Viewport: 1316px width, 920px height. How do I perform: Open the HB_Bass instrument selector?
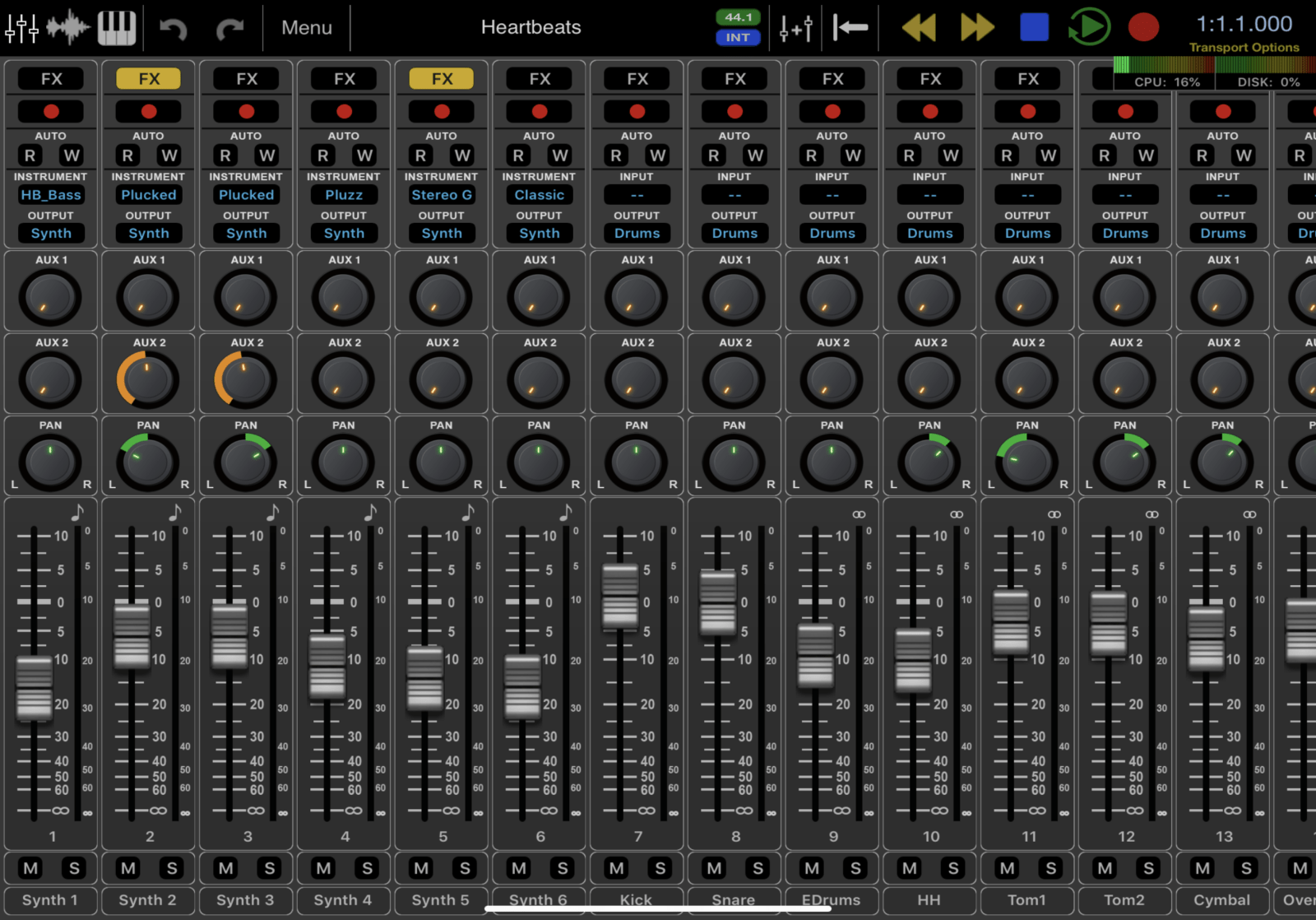point(51,195)
